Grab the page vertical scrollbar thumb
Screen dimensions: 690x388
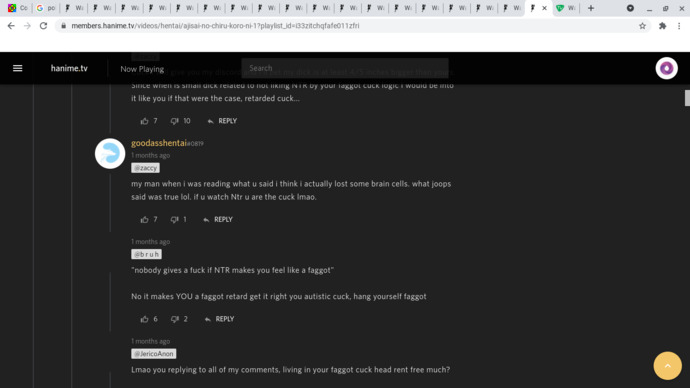point(687,98)
